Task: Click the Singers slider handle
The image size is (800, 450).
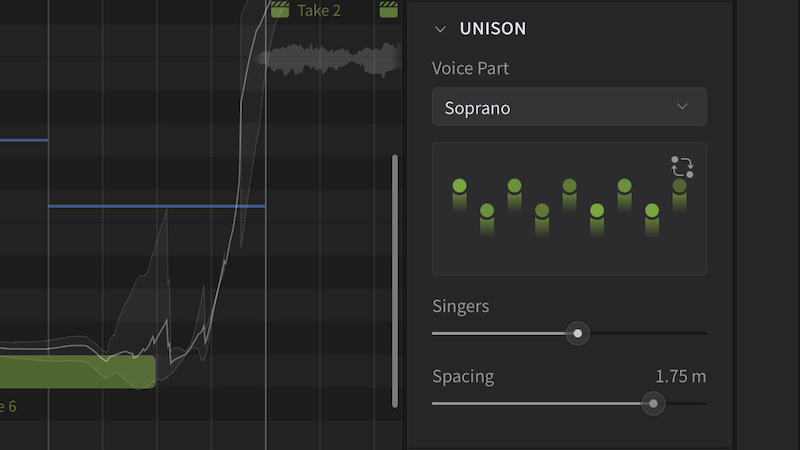Action: (x=577, y=333)
